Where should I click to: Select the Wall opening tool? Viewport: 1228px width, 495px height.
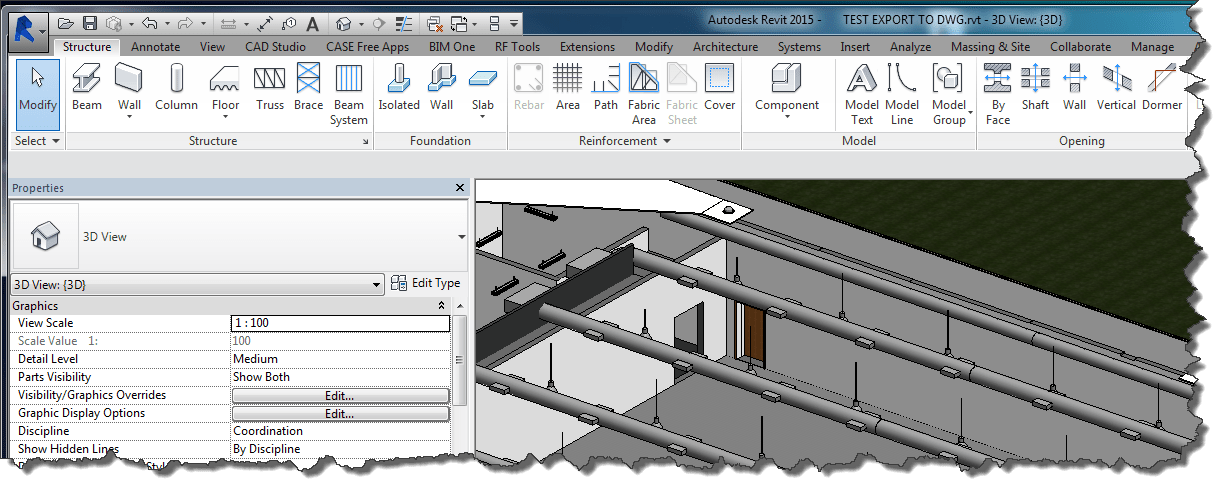coord(1075,87)
